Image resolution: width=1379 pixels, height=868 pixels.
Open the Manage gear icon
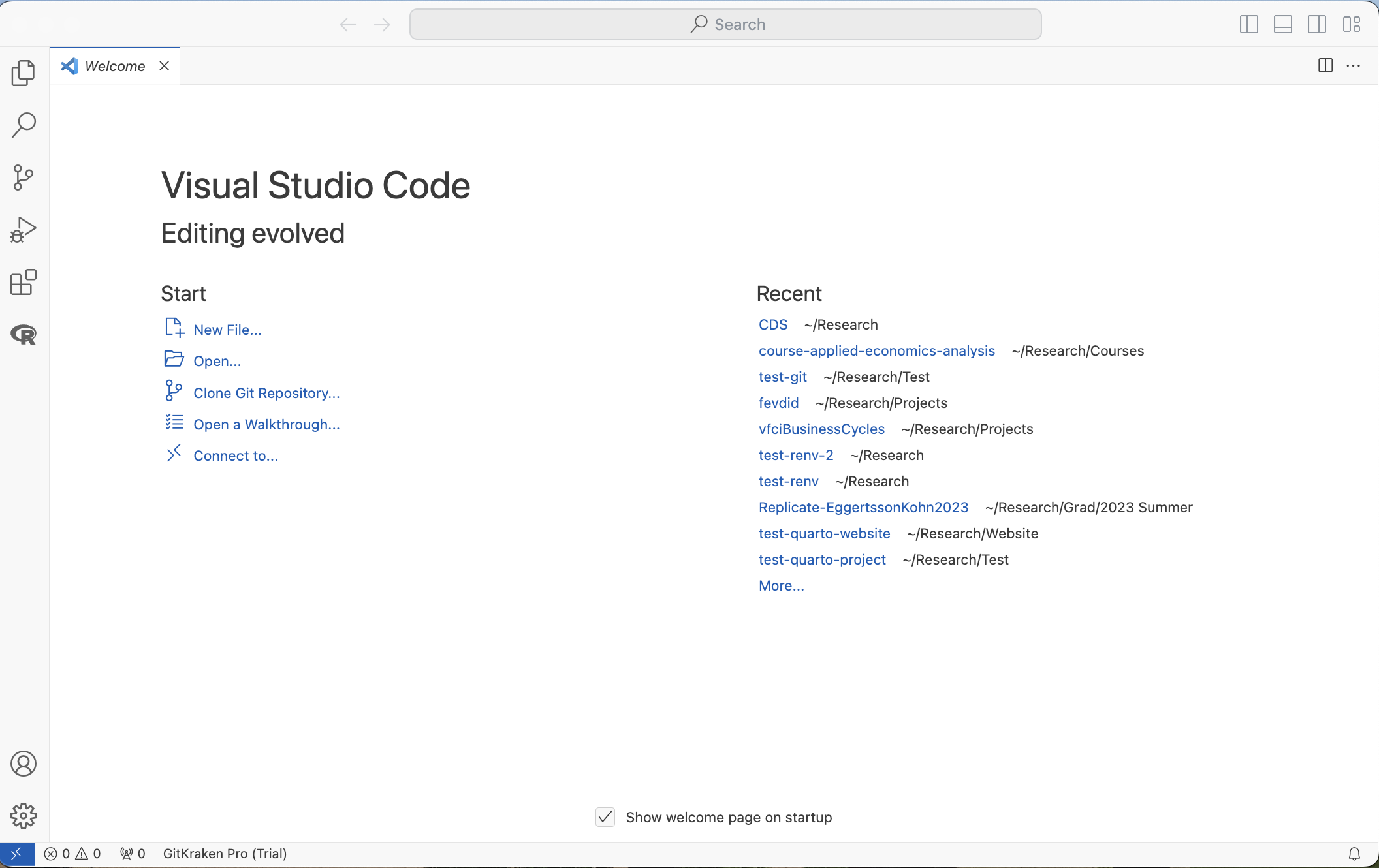point(24,815)
